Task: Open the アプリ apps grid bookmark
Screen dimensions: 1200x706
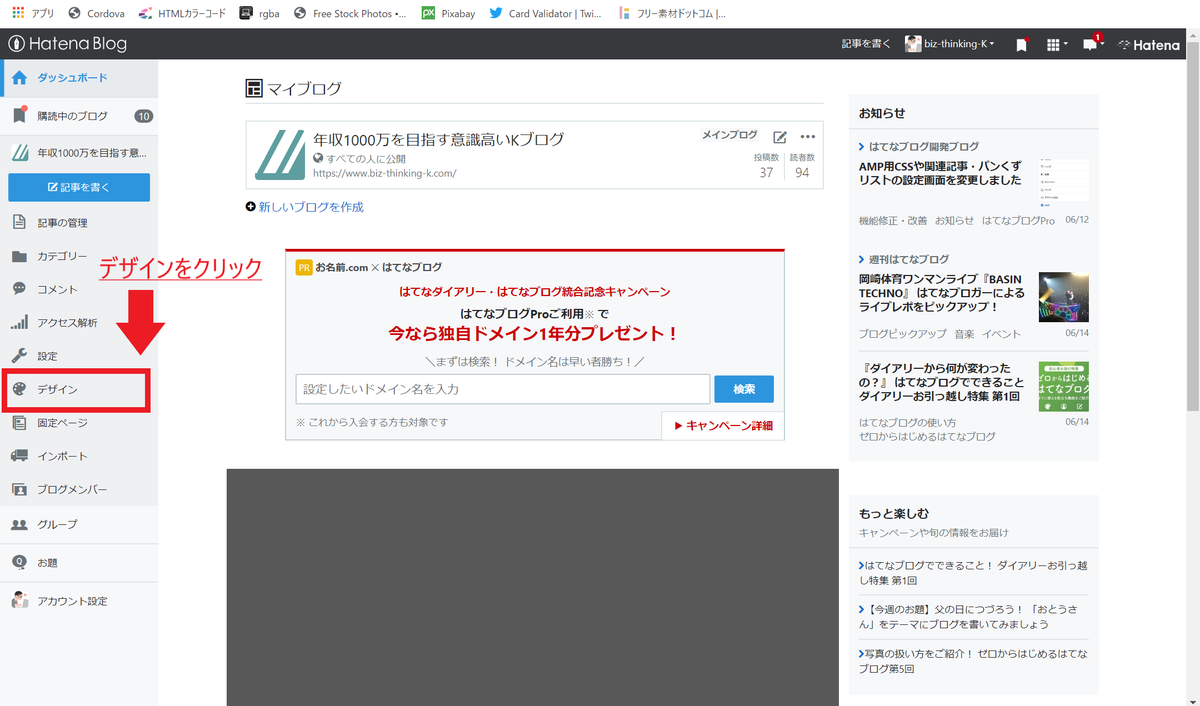Action: tap(33, 14)
